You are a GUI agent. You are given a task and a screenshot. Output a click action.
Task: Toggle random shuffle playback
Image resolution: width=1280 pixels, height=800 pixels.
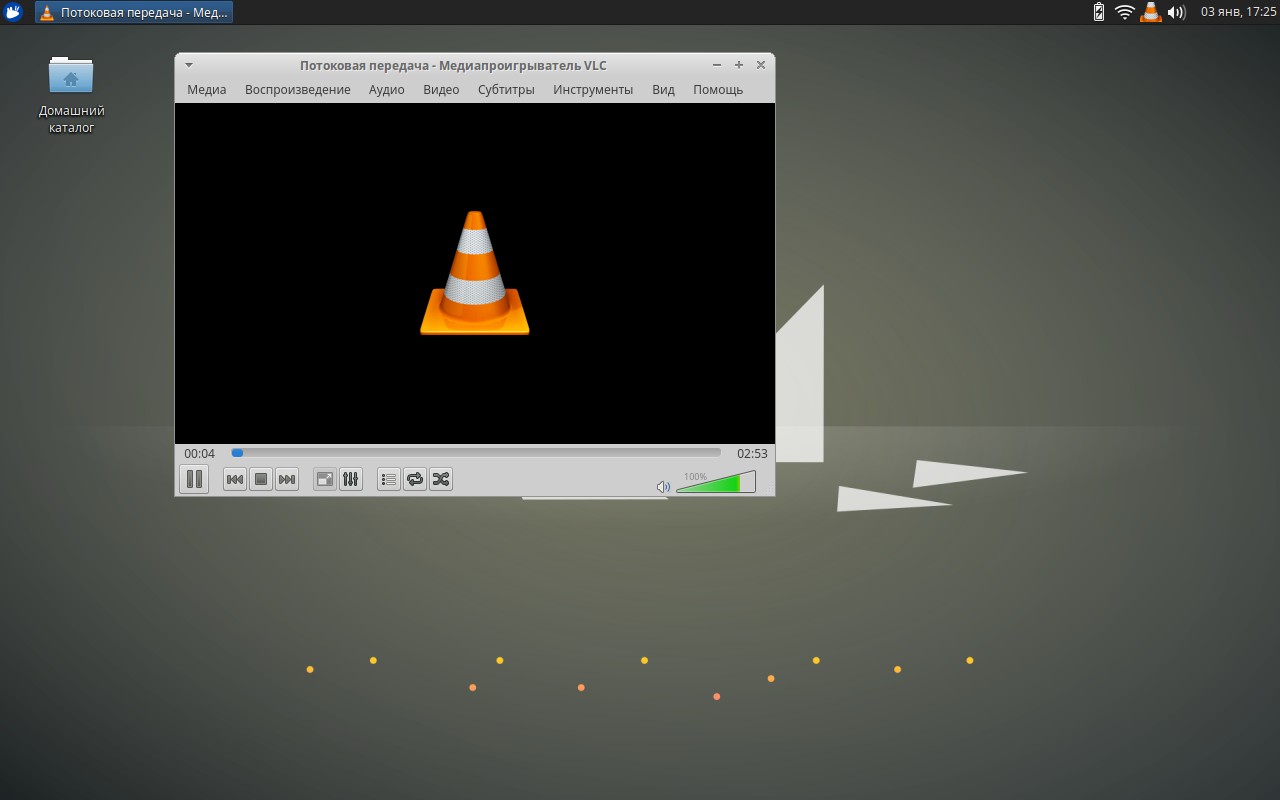click(441, 479)
